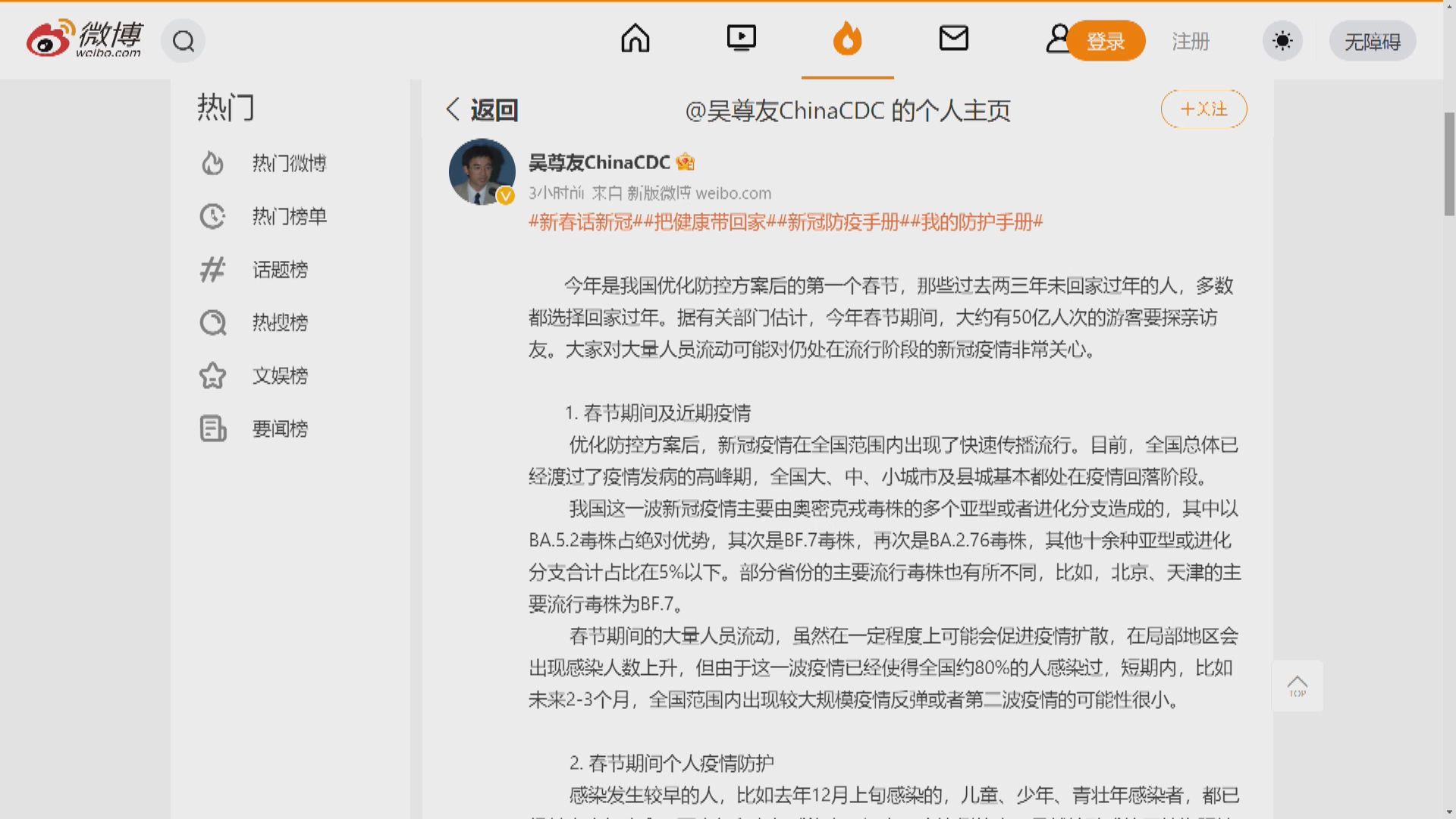Open messages via envelope icon
Screen dimensions: 1456x819
954,37
